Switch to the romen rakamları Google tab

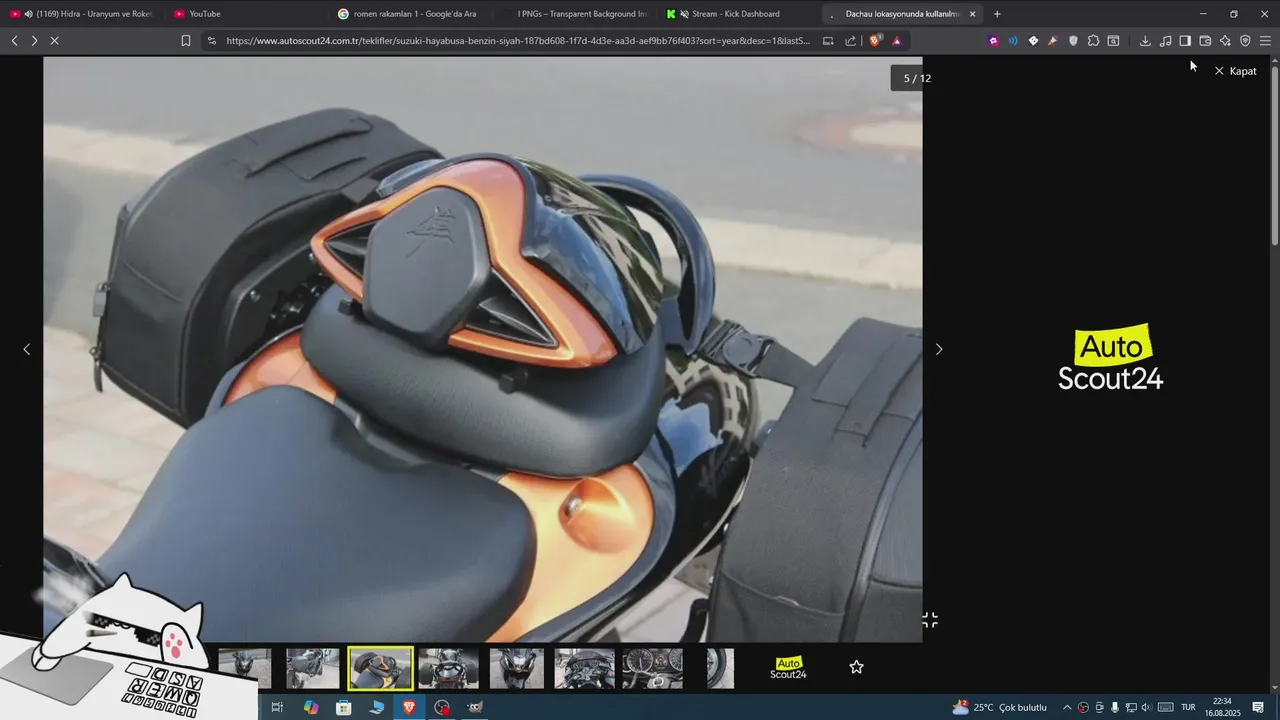point(408,14)
